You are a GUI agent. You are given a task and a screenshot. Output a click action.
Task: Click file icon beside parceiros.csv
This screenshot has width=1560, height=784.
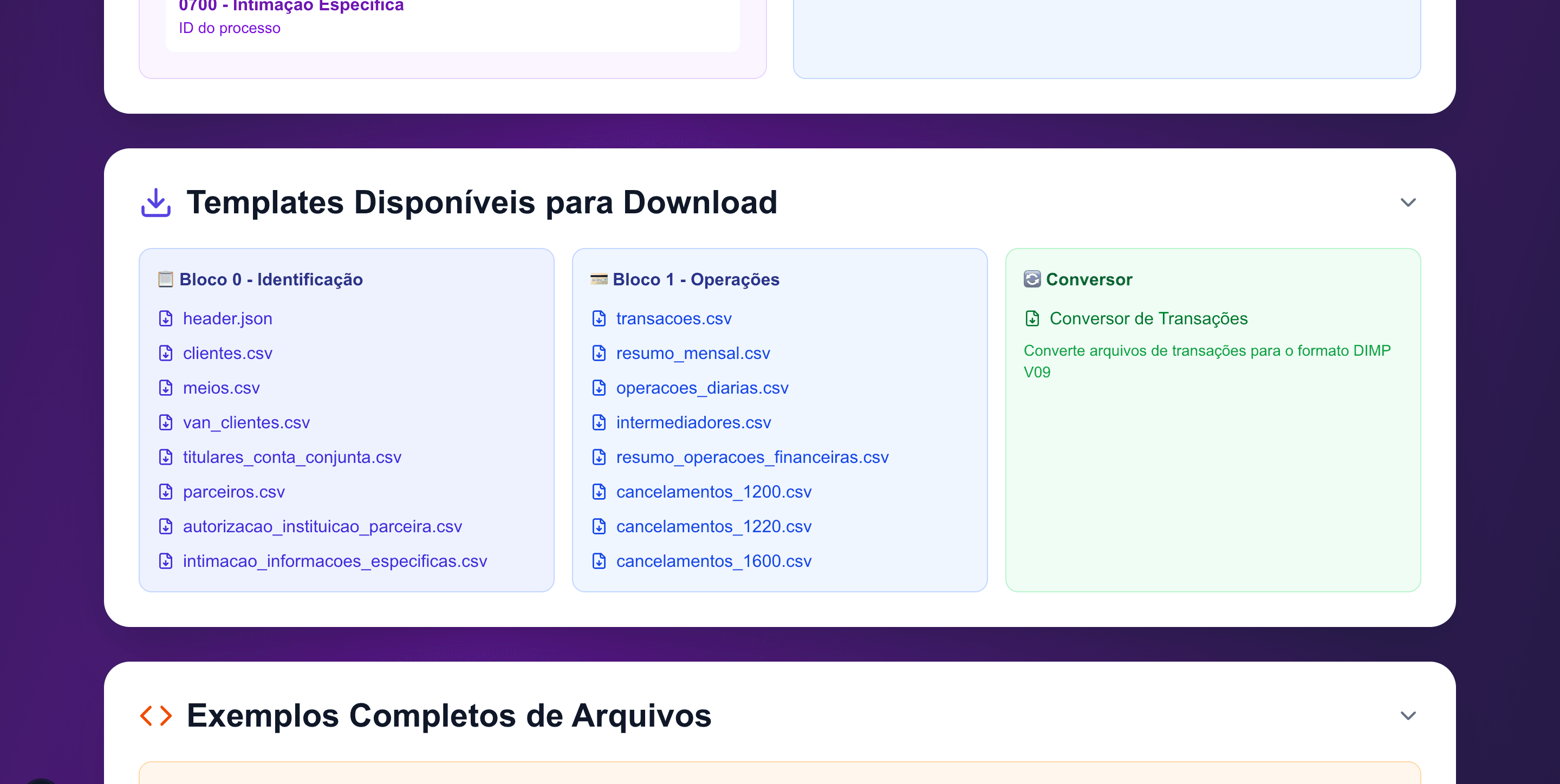[x=165, y=492]
